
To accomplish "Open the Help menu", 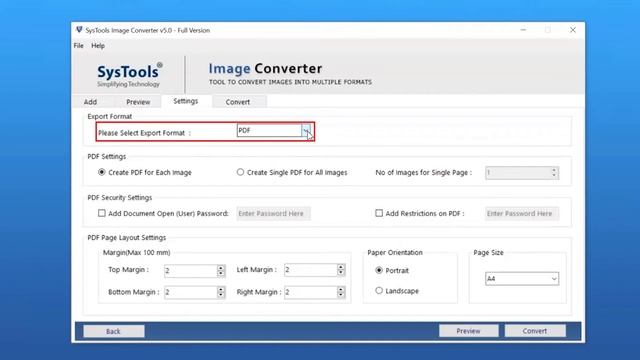I will (x=98, y=46).
